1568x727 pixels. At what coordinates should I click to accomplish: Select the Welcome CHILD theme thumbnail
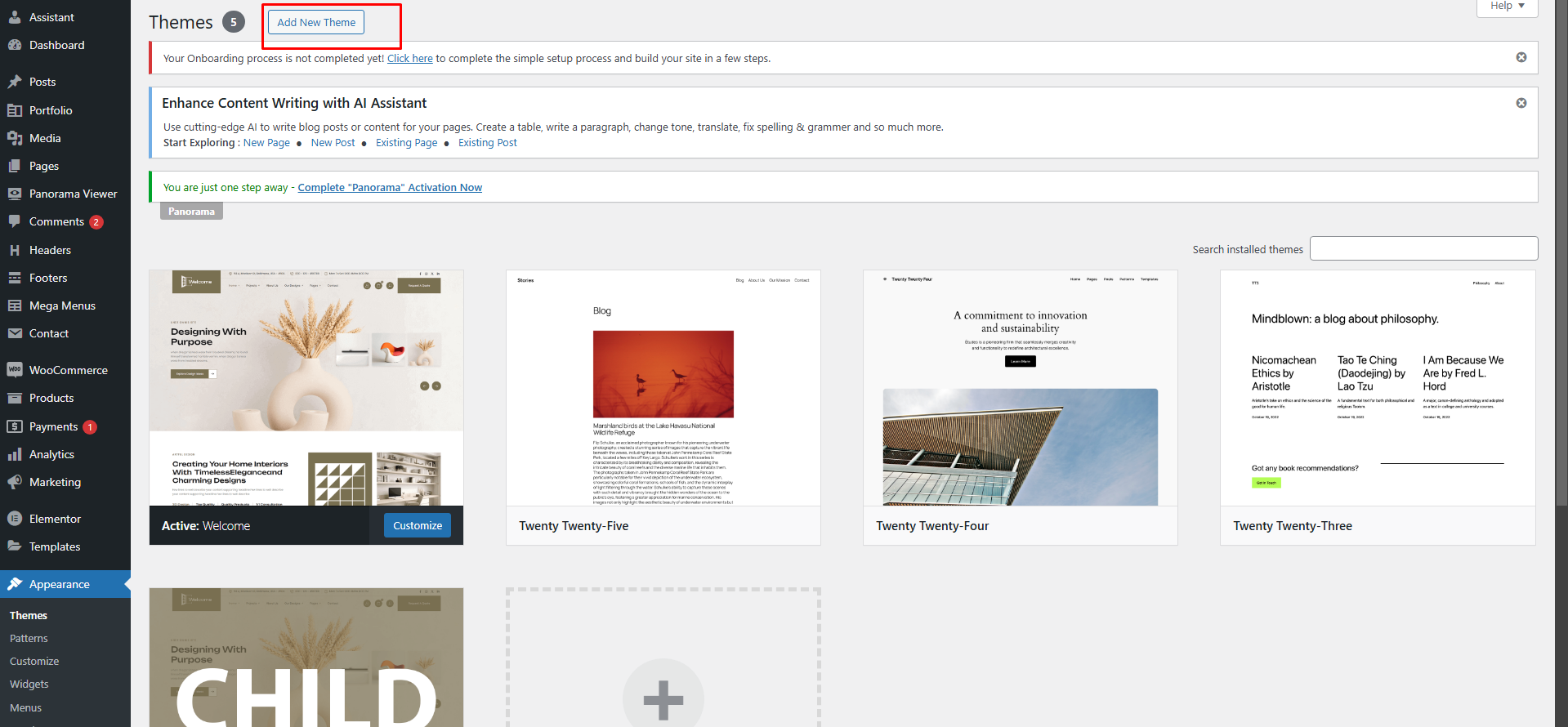click(x=306, y=658)
